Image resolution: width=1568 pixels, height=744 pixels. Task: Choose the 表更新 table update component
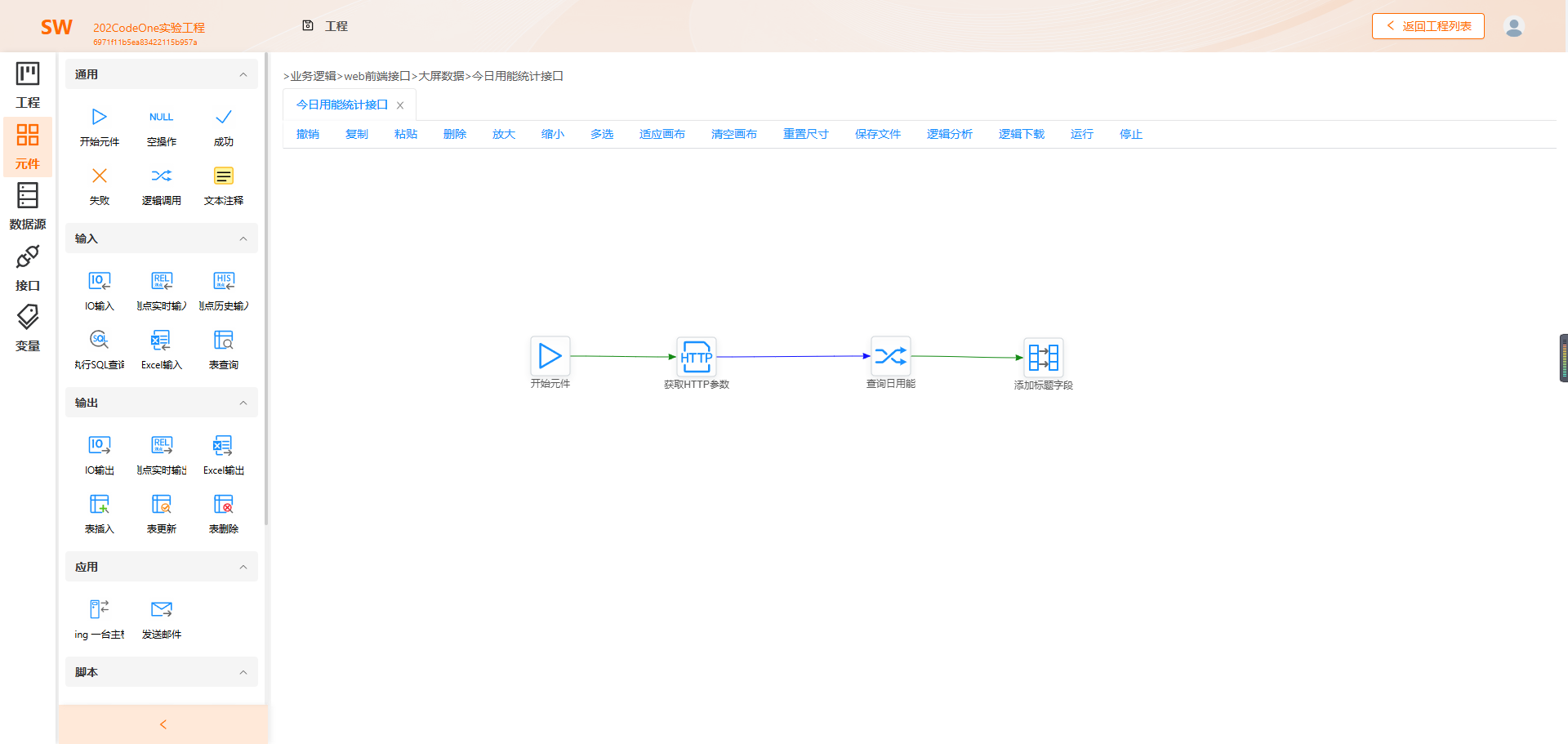coord(162,514)
